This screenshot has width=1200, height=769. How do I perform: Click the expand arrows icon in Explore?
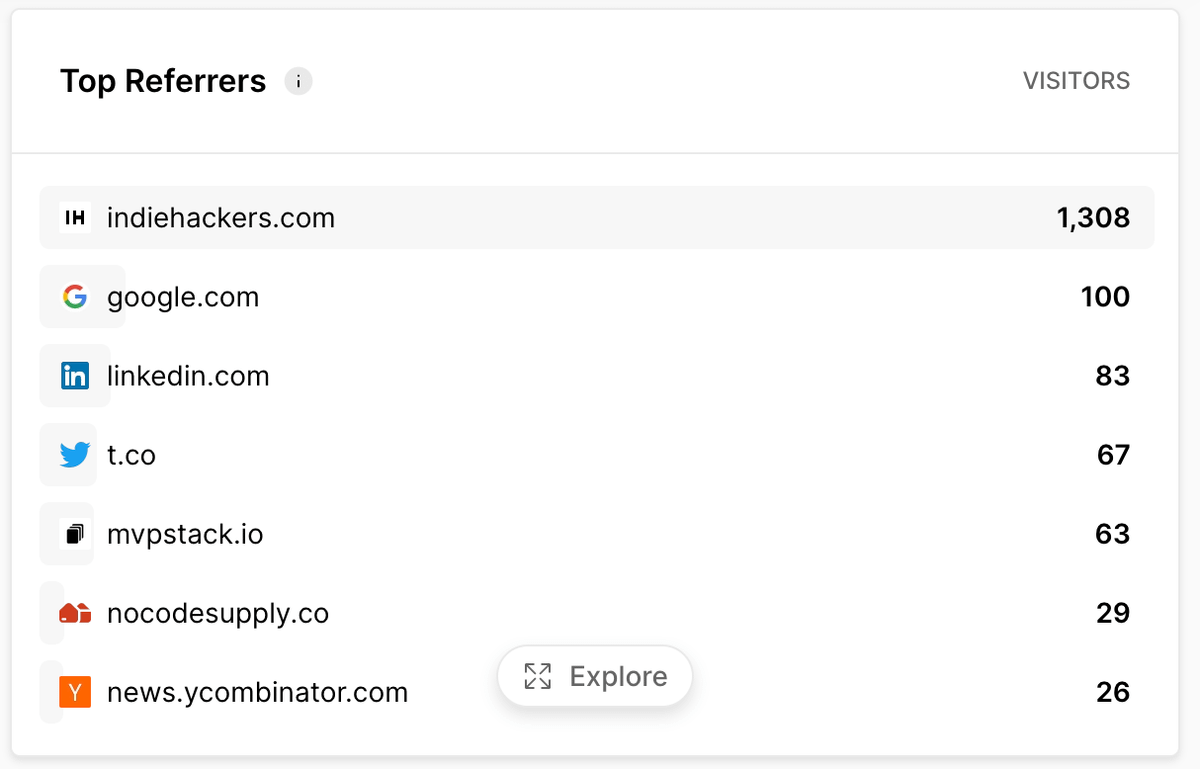click(538, 677)
